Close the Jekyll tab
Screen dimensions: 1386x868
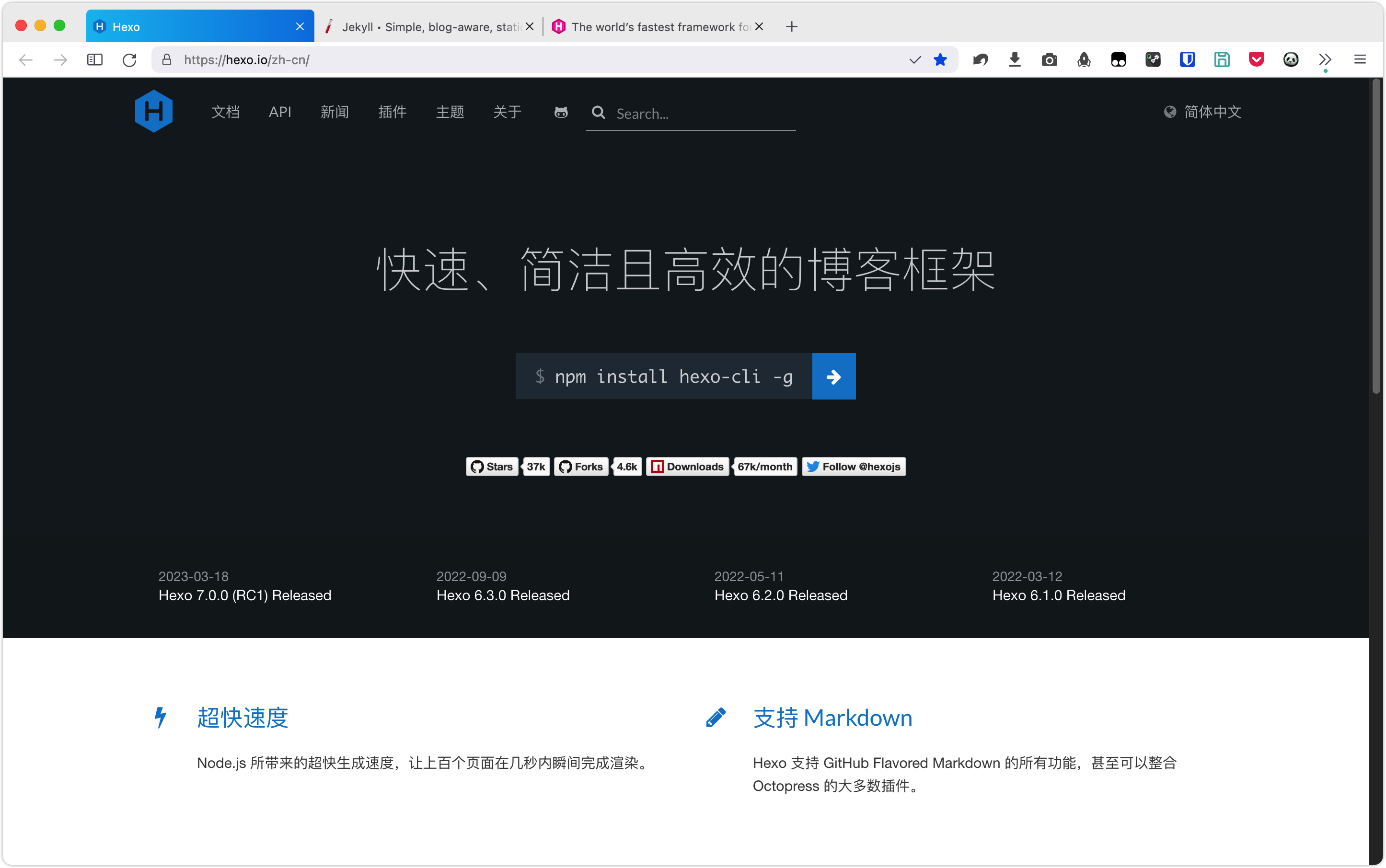529,26
